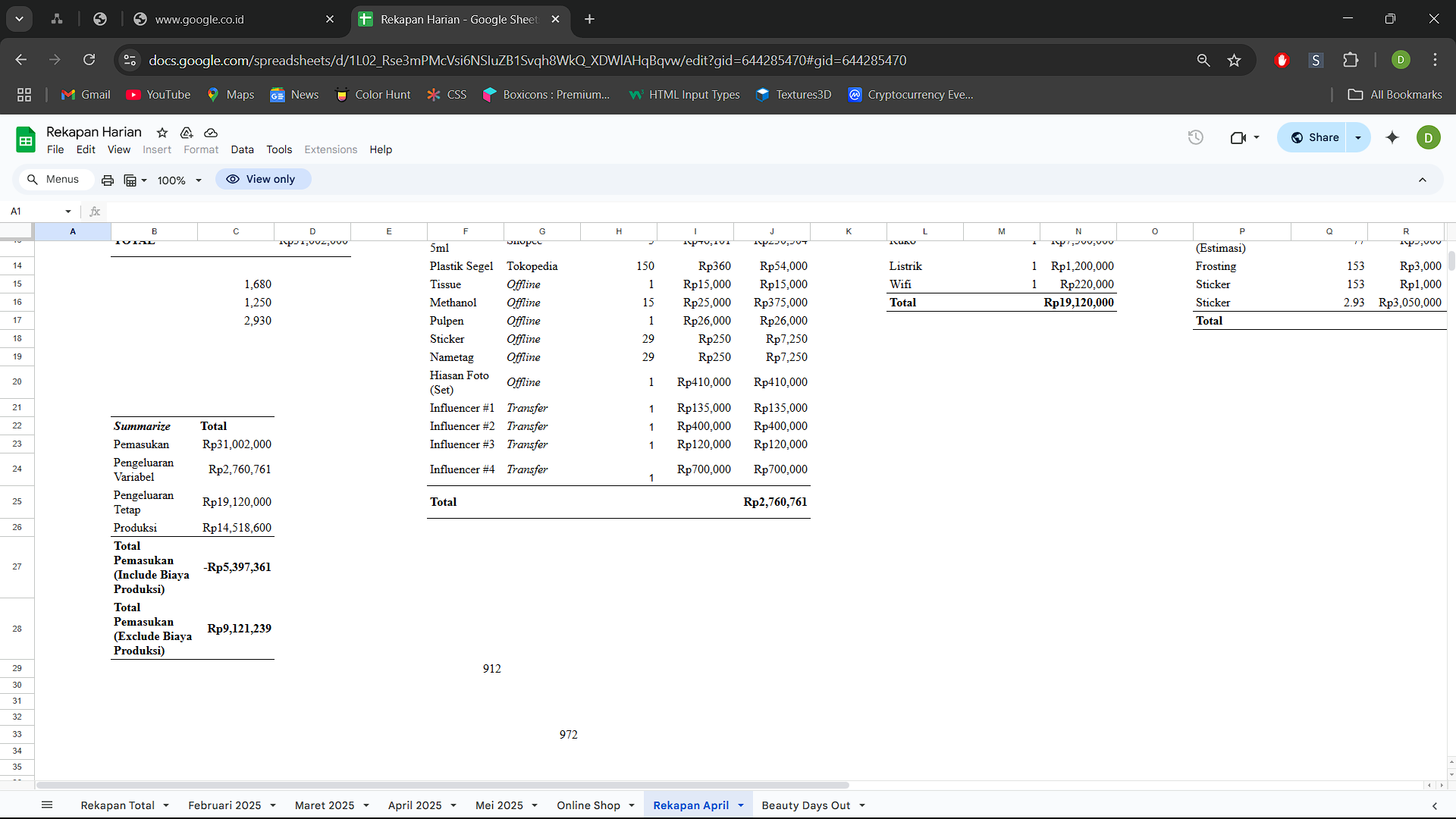Image resolution: width=1456 pixels, height=819 pixels.
Task: Open the all sheets list icon
Action: [x=47, y=805]
